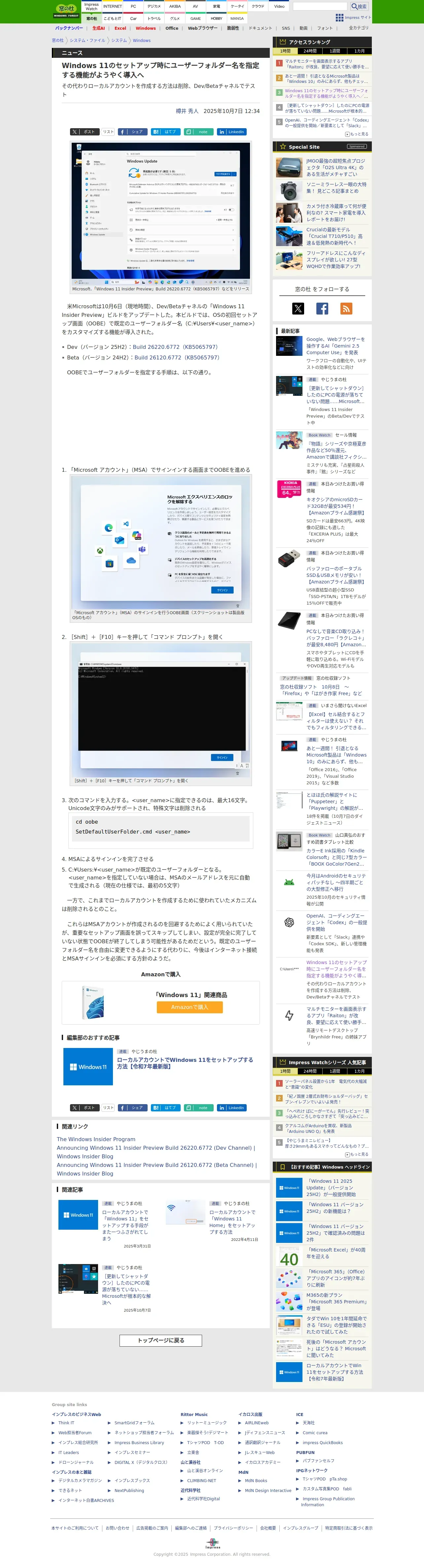Viewport: 424px width, 1568px height.
Task: Click the top note share button
Action: [x=198, y=131]
